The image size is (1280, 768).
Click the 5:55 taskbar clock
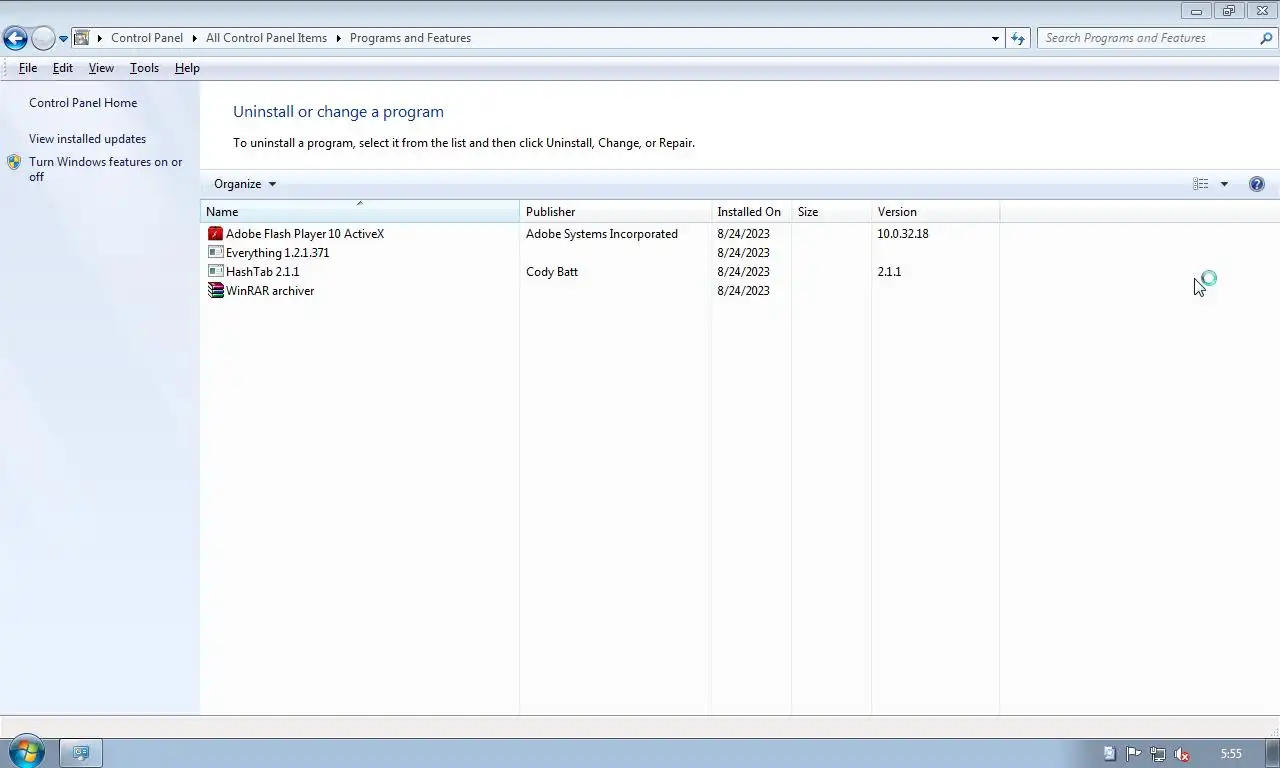point(1231,754)
